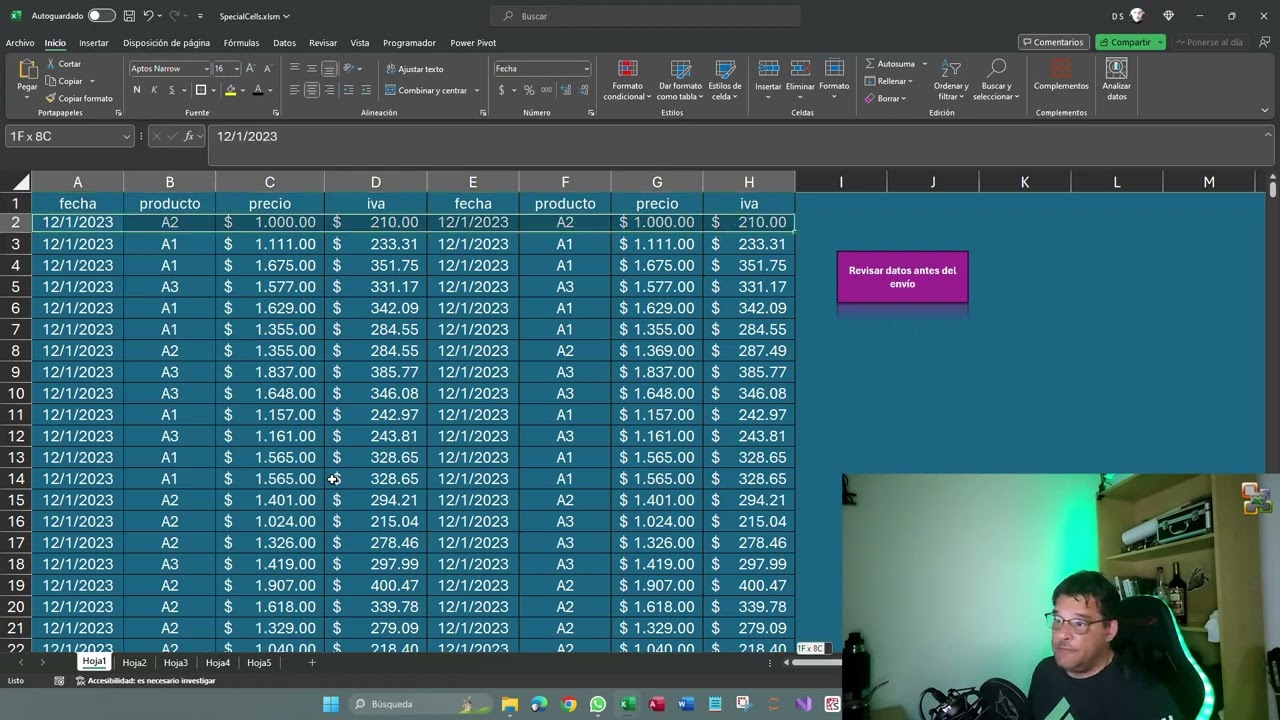Switch to the Fórmulas tab
The width and height of the screenshot is (1280, 720).
tap(241, 43)
